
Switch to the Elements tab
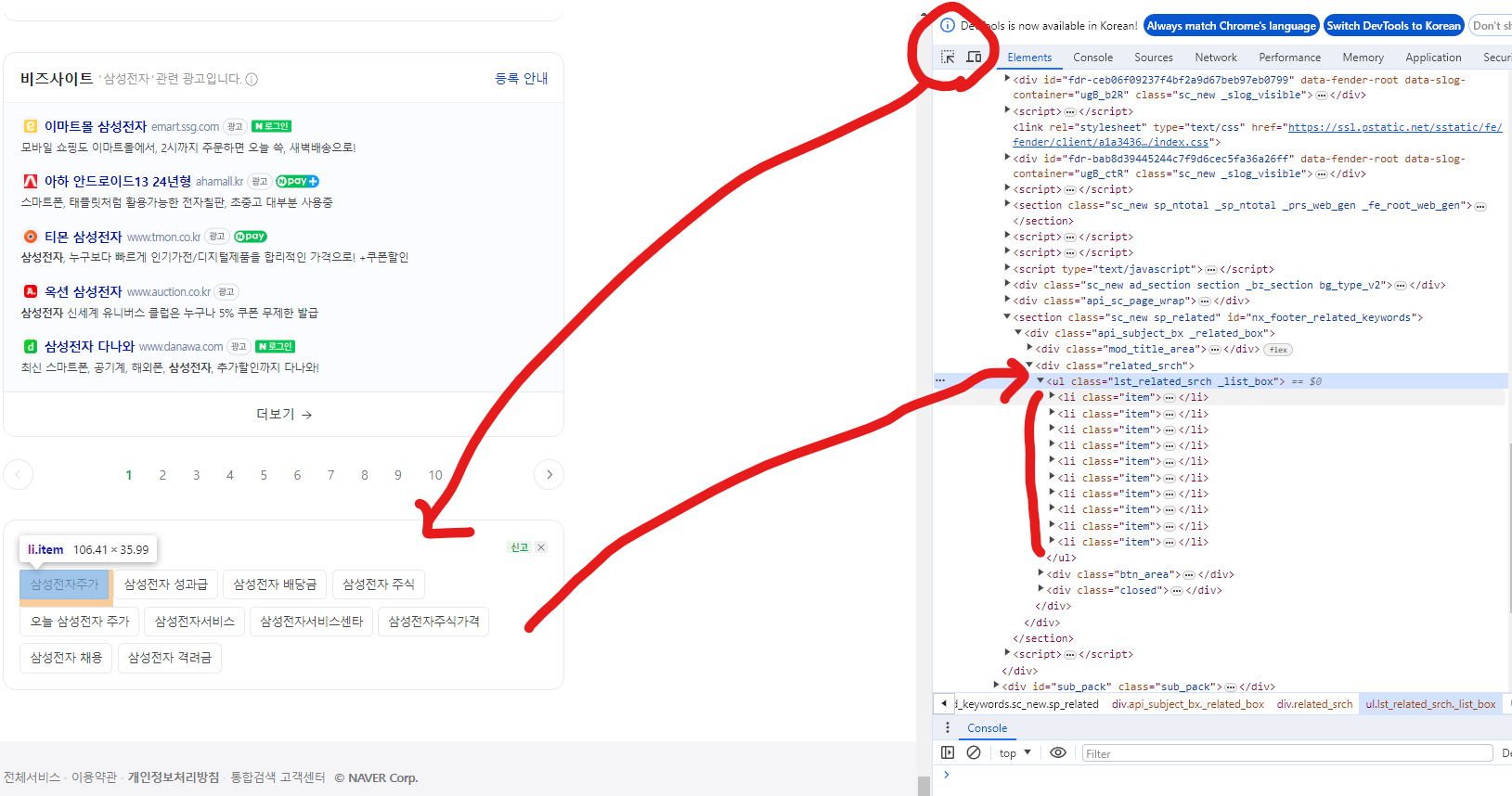click(1029, 58)
